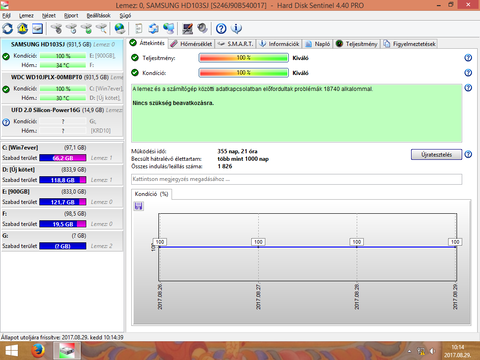Screen dimensions: 480x360
Task: Click the blue sync arrows toolbar icon
Action: [x=154, y=29]
